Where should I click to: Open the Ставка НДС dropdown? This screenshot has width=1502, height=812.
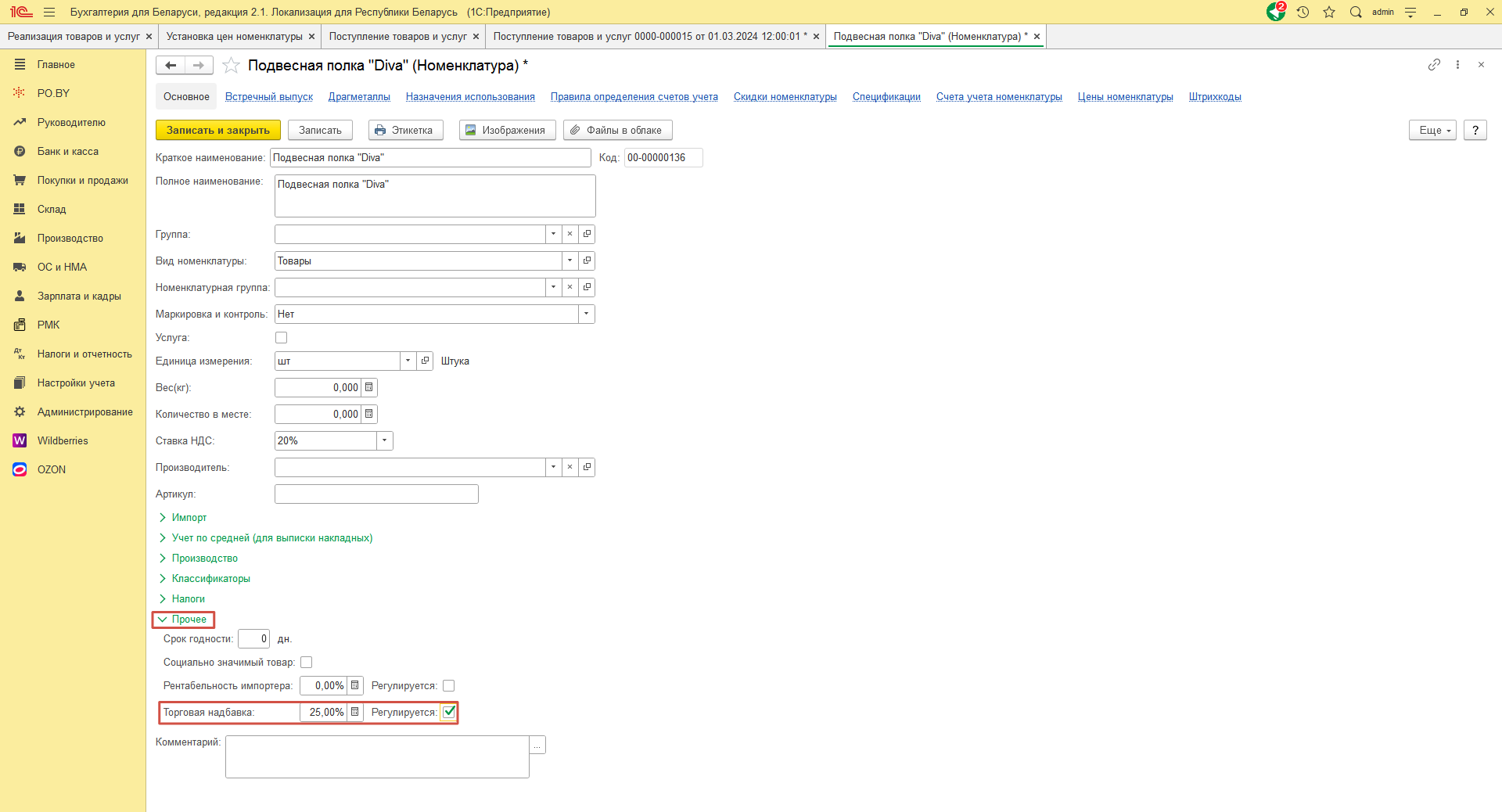tap(384, 441)
